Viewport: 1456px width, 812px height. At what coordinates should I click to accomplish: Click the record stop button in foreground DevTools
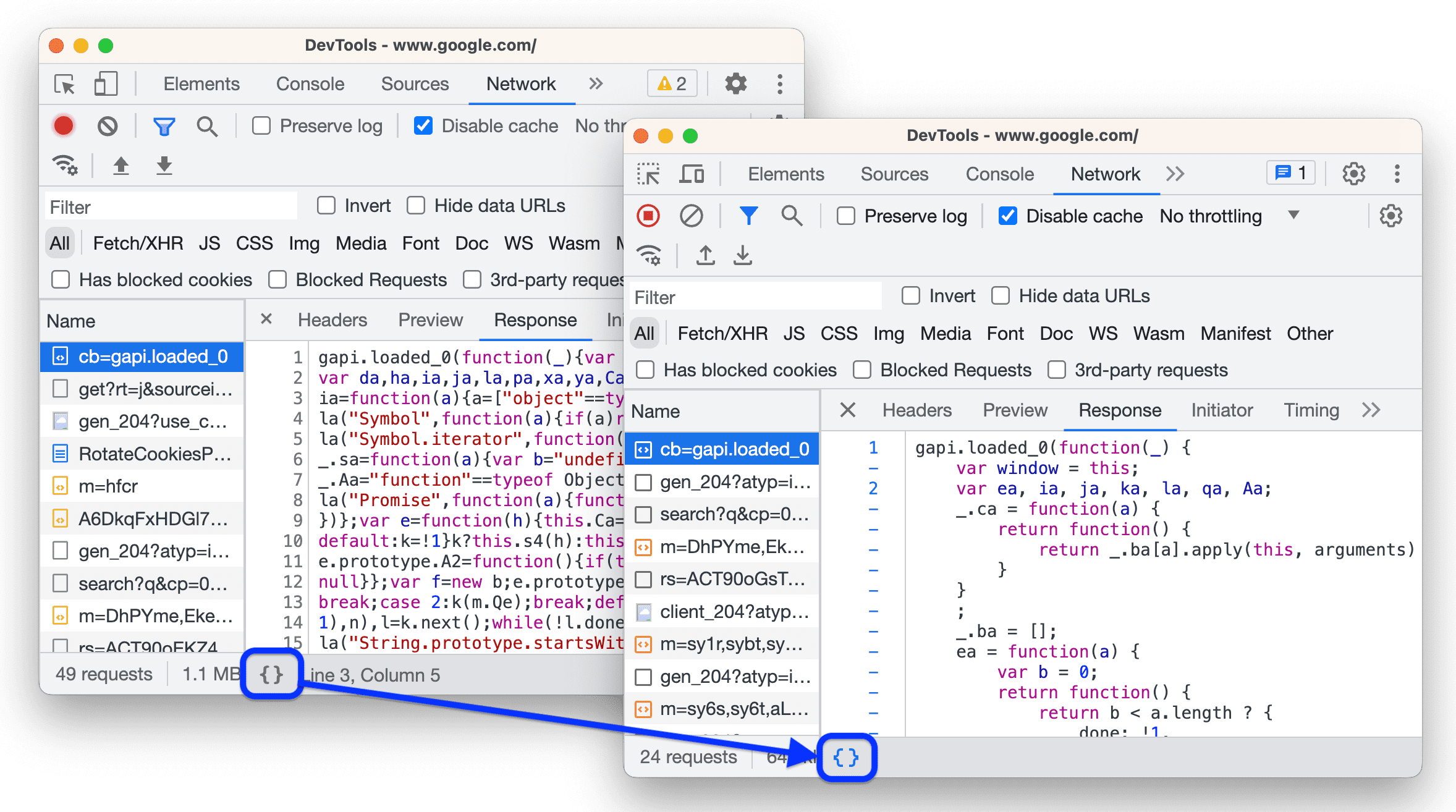coord(648,216)
